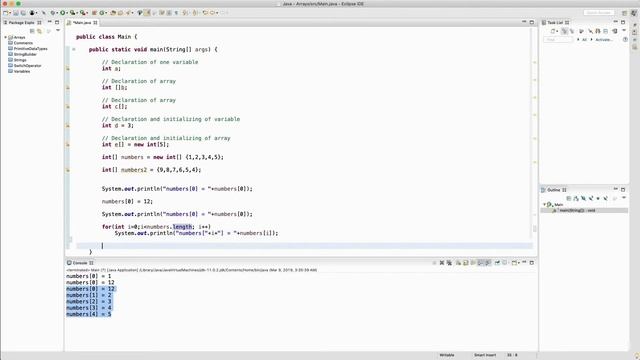This screenshot has height=360, width=640.
Task: Toggle Hide Static members in Outline
Action: pyautogui.click(x=591, y=198)
